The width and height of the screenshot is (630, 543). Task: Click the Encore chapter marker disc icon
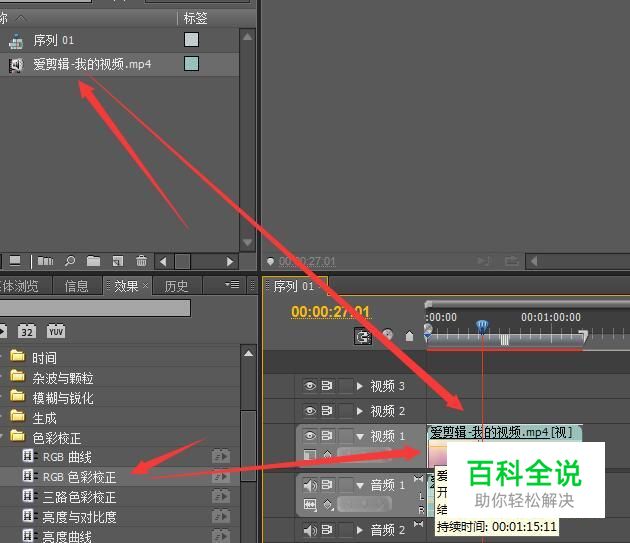[x=388, y=335]
